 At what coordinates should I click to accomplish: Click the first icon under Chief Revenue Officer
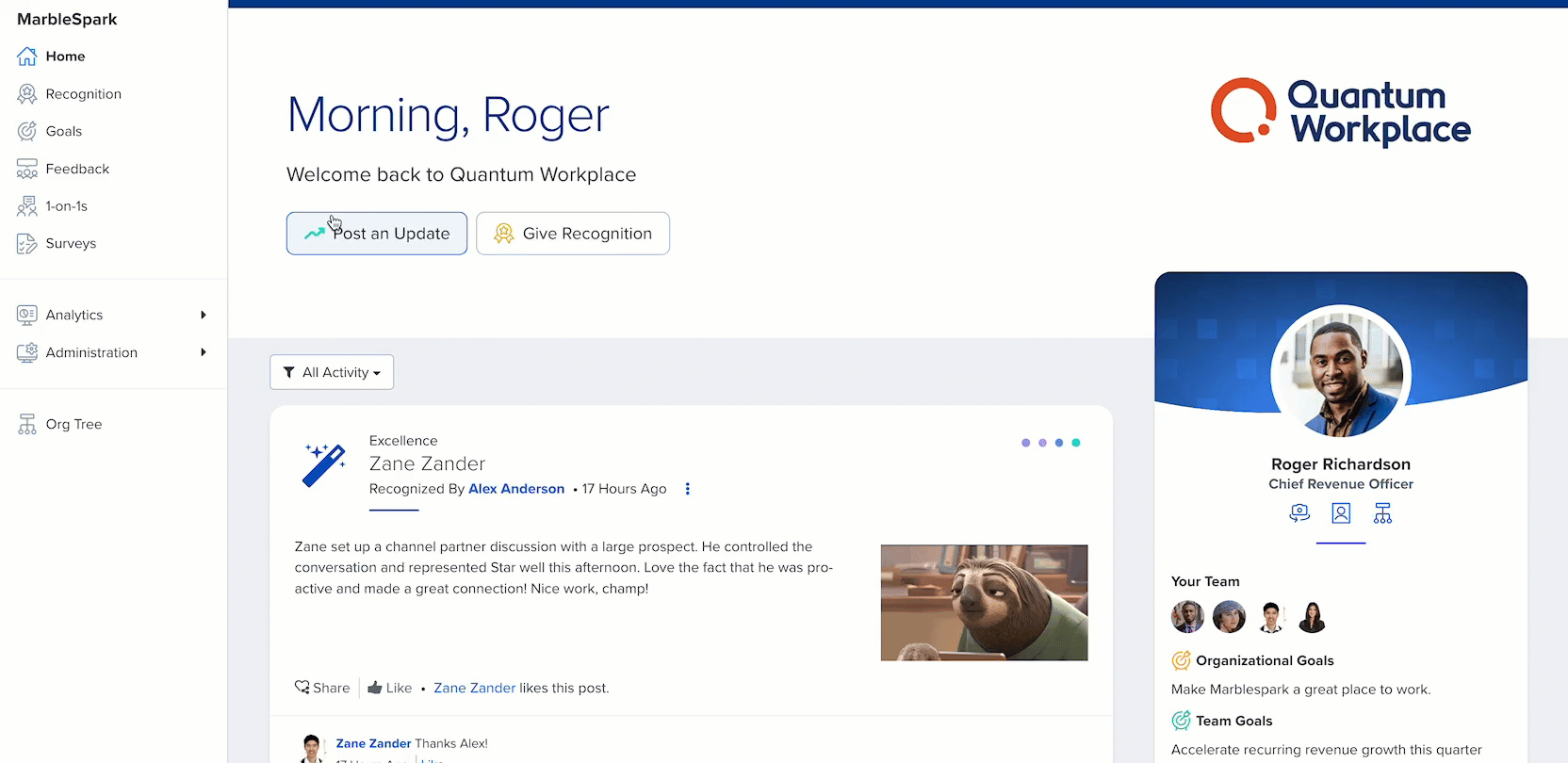[x=1299, y=513]
